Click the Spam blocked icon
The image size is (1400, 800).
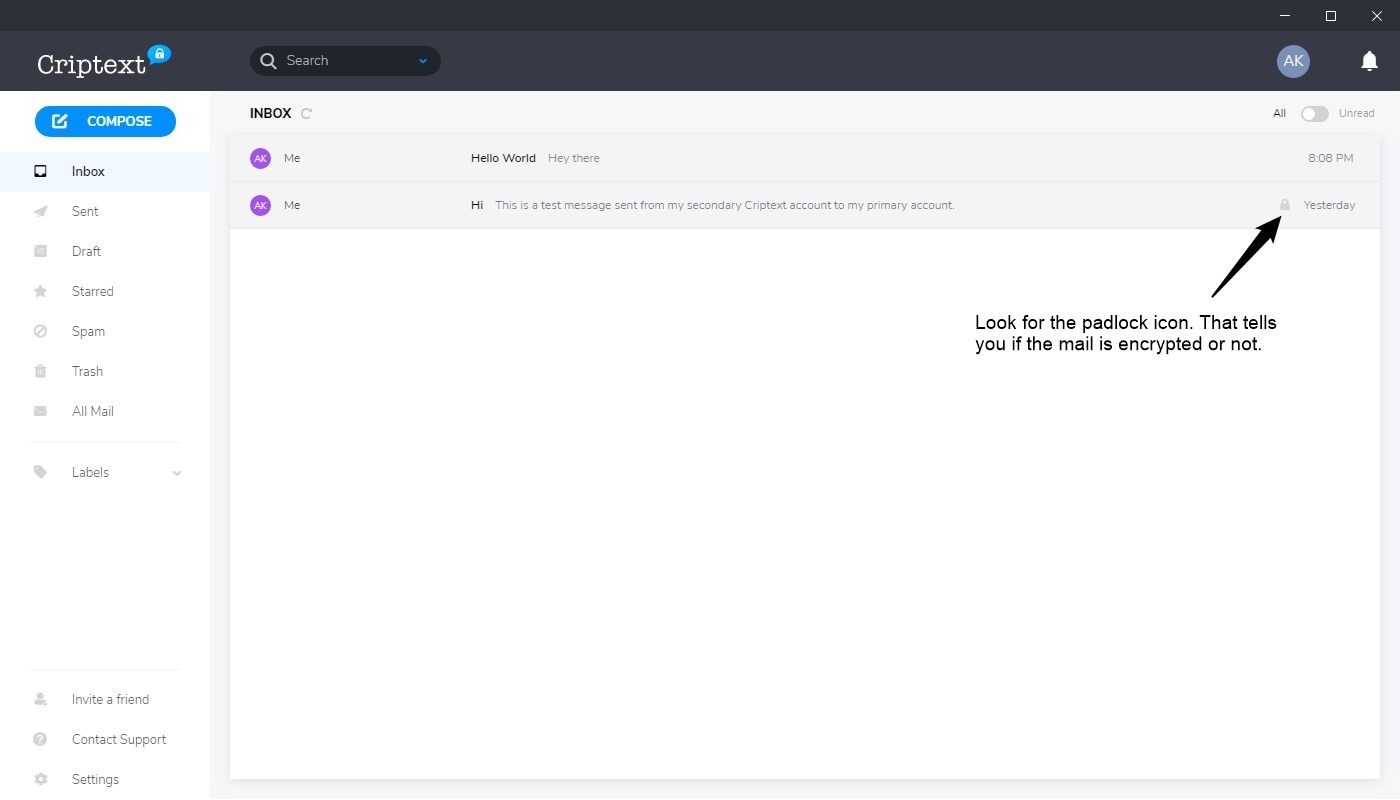40,331
